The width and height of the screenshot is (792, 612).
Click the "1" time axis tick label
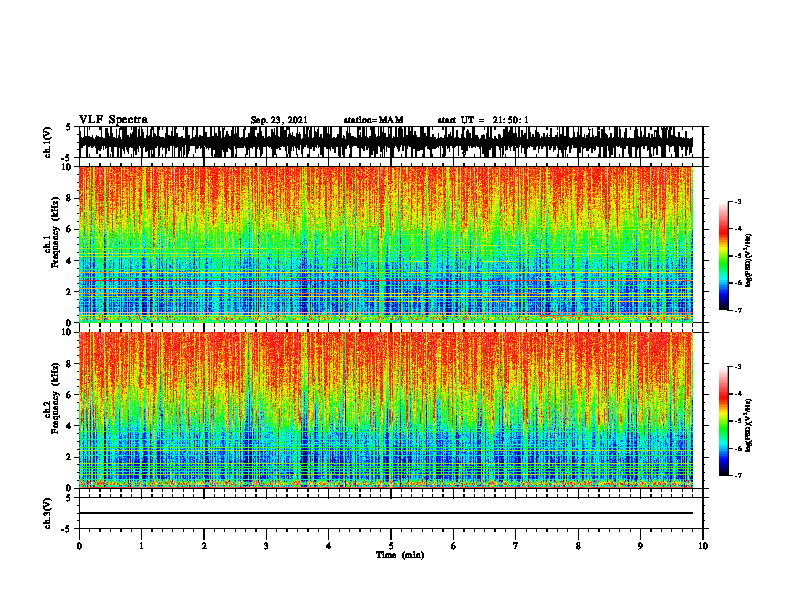tap(141, 546)
